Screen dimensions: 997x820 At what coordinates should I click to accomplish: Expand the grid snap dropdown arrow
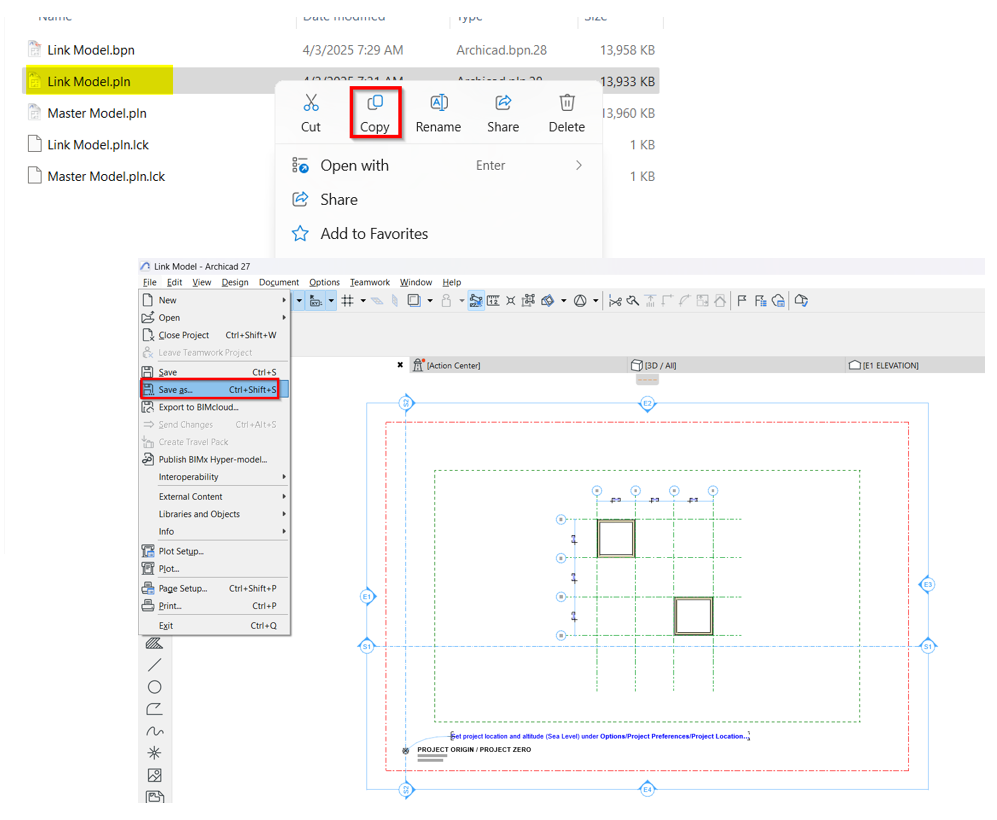362,301
